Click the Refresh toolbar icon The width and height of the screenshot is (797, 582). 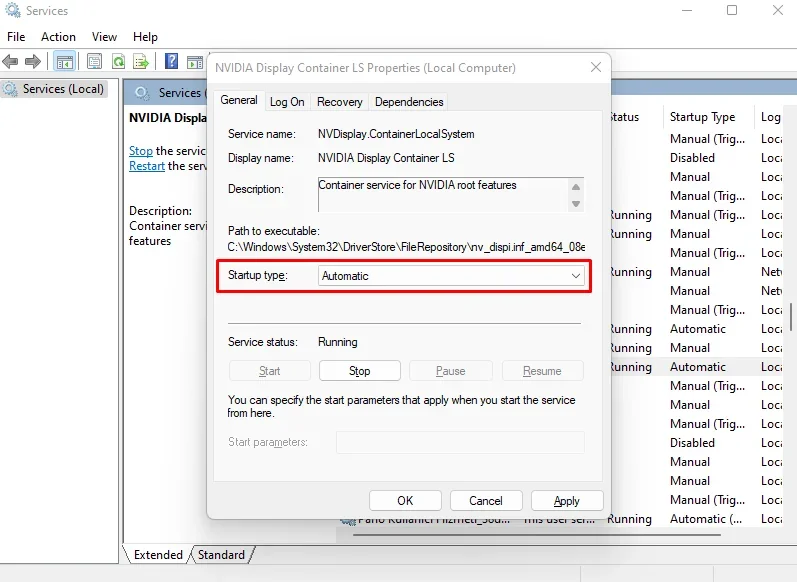coord(118,62)
